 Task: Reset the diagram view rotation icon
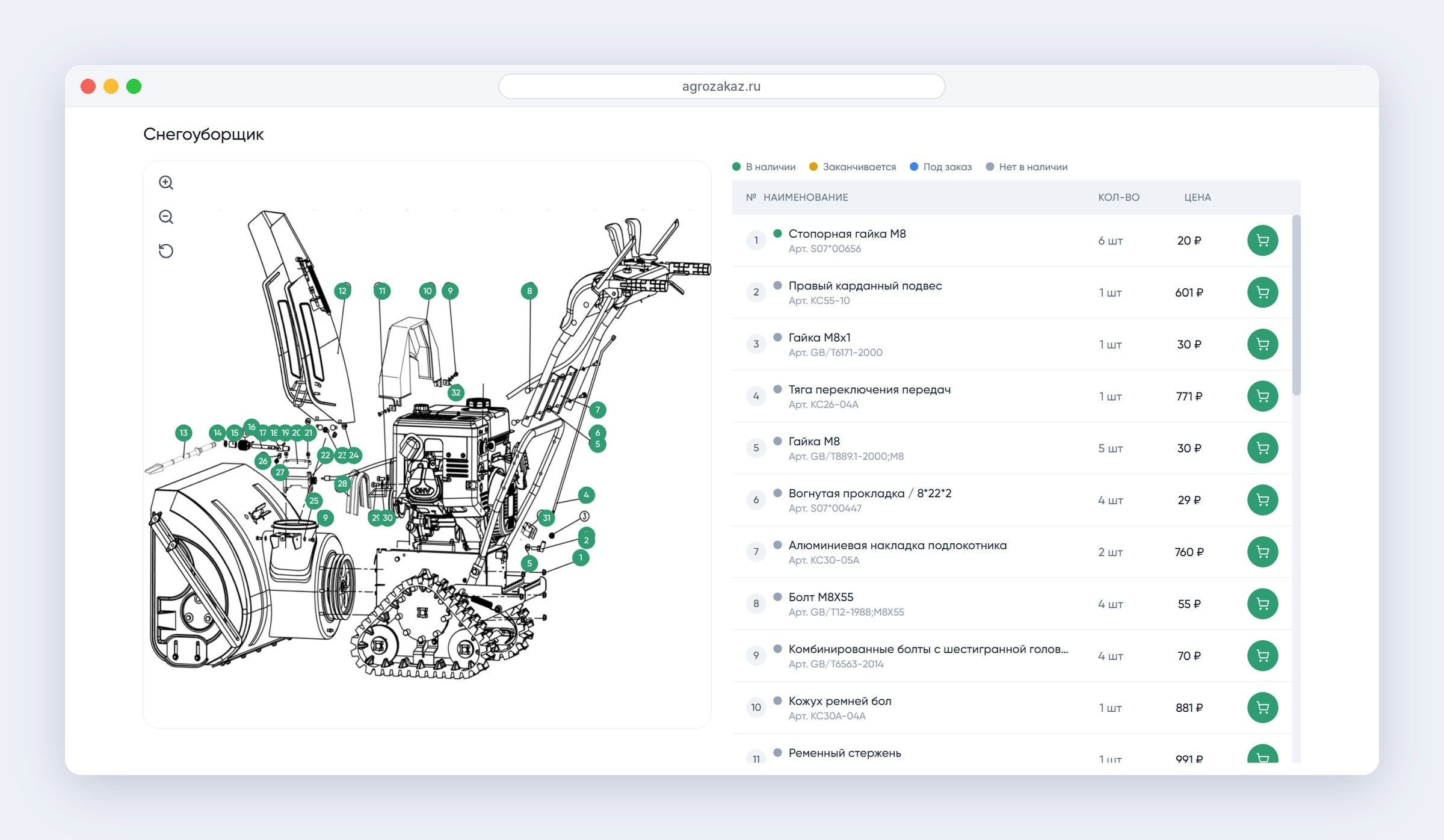[166, 251]
